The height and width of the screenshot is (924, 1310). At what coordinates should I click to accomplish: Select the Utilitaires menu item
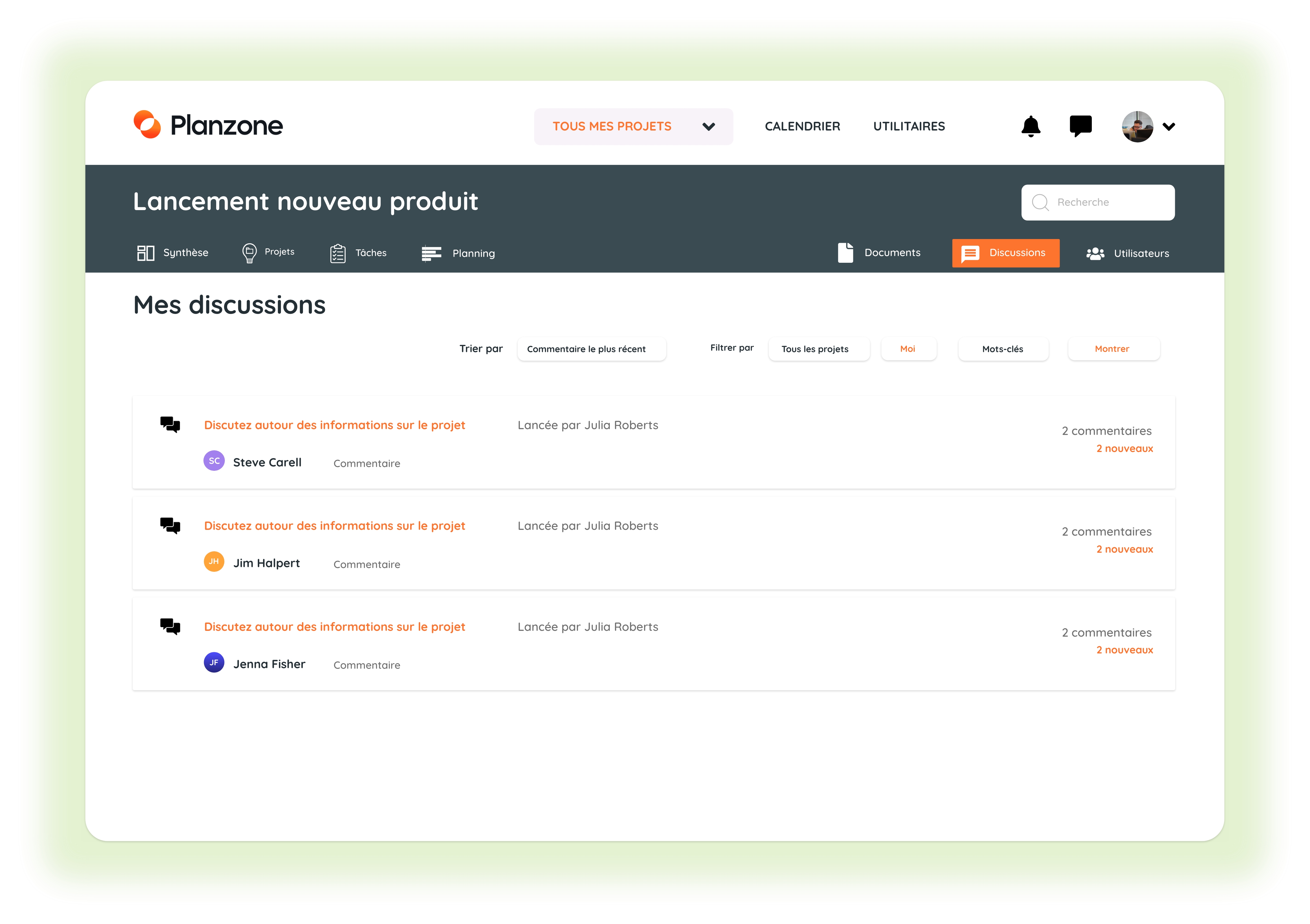point(908,126)
